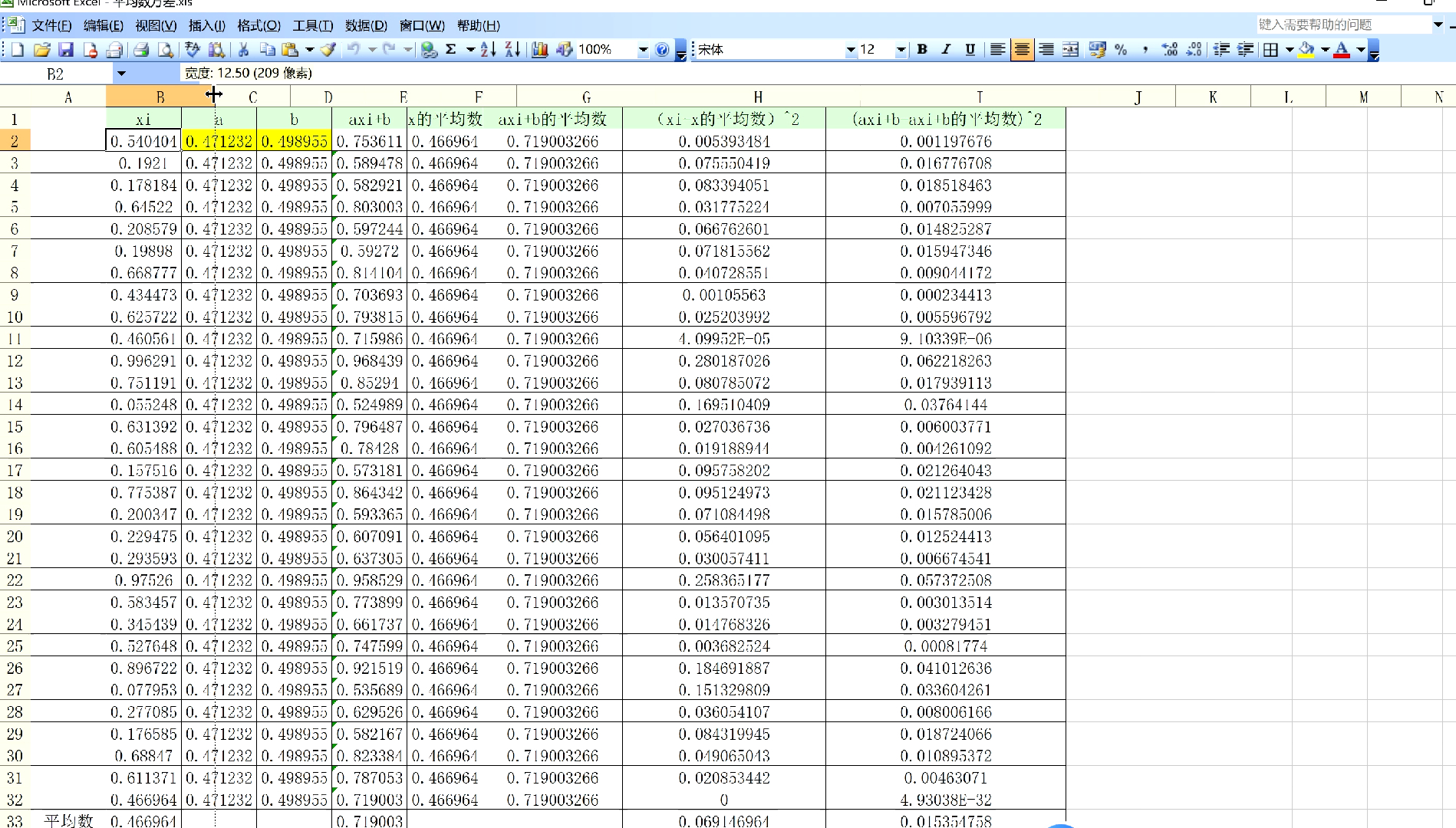1456x828 pixels.
Task: Select row 11 header
Action: pos(15,339)
